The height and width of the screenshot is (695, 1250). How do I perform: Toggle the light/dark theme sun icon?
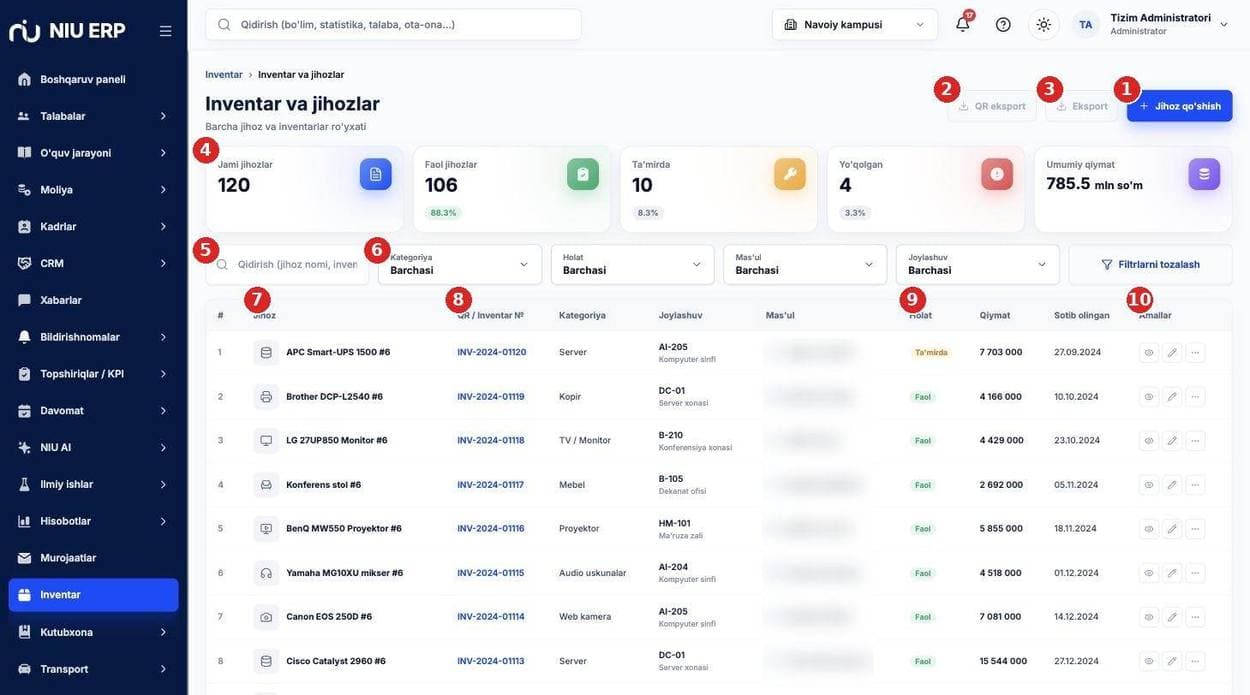pos(1043,24)
